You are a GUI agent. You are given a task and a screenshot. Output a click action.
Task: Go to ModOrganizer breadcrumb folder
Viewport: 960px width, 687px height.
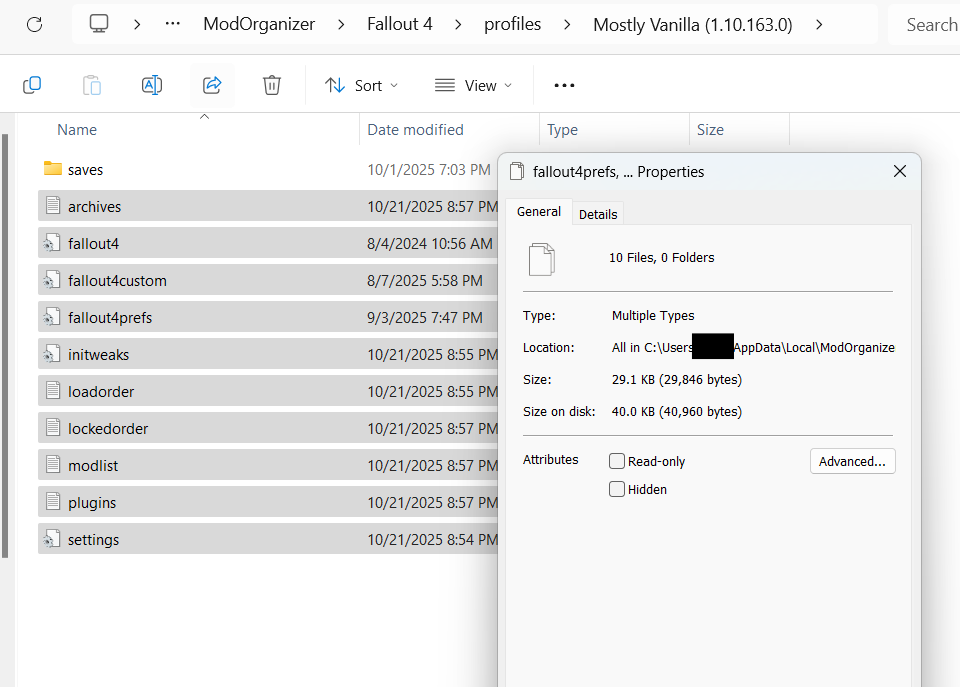(x=259, y=24)
